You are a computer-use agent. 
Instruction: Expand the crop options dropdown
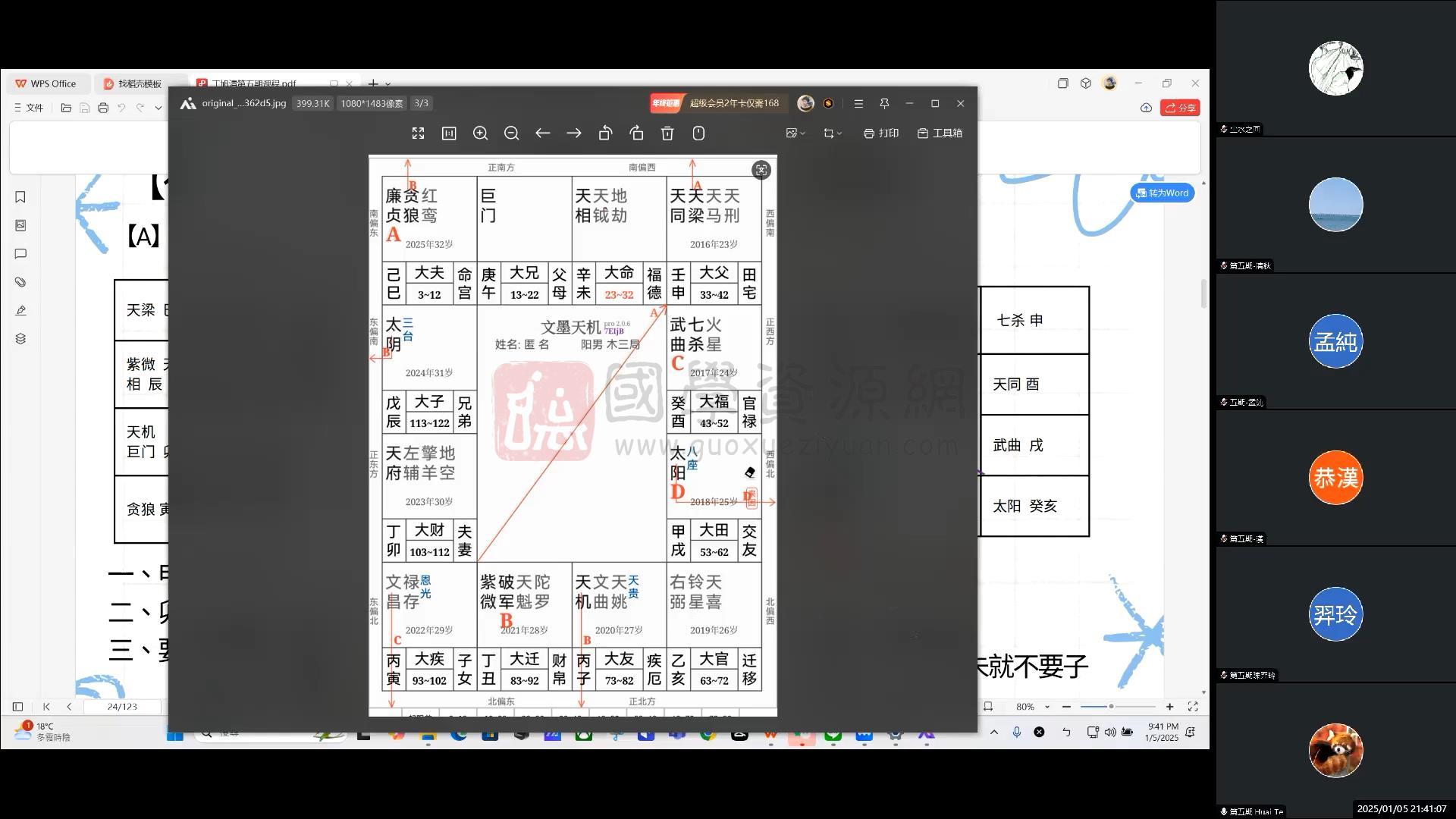[831, 133]
